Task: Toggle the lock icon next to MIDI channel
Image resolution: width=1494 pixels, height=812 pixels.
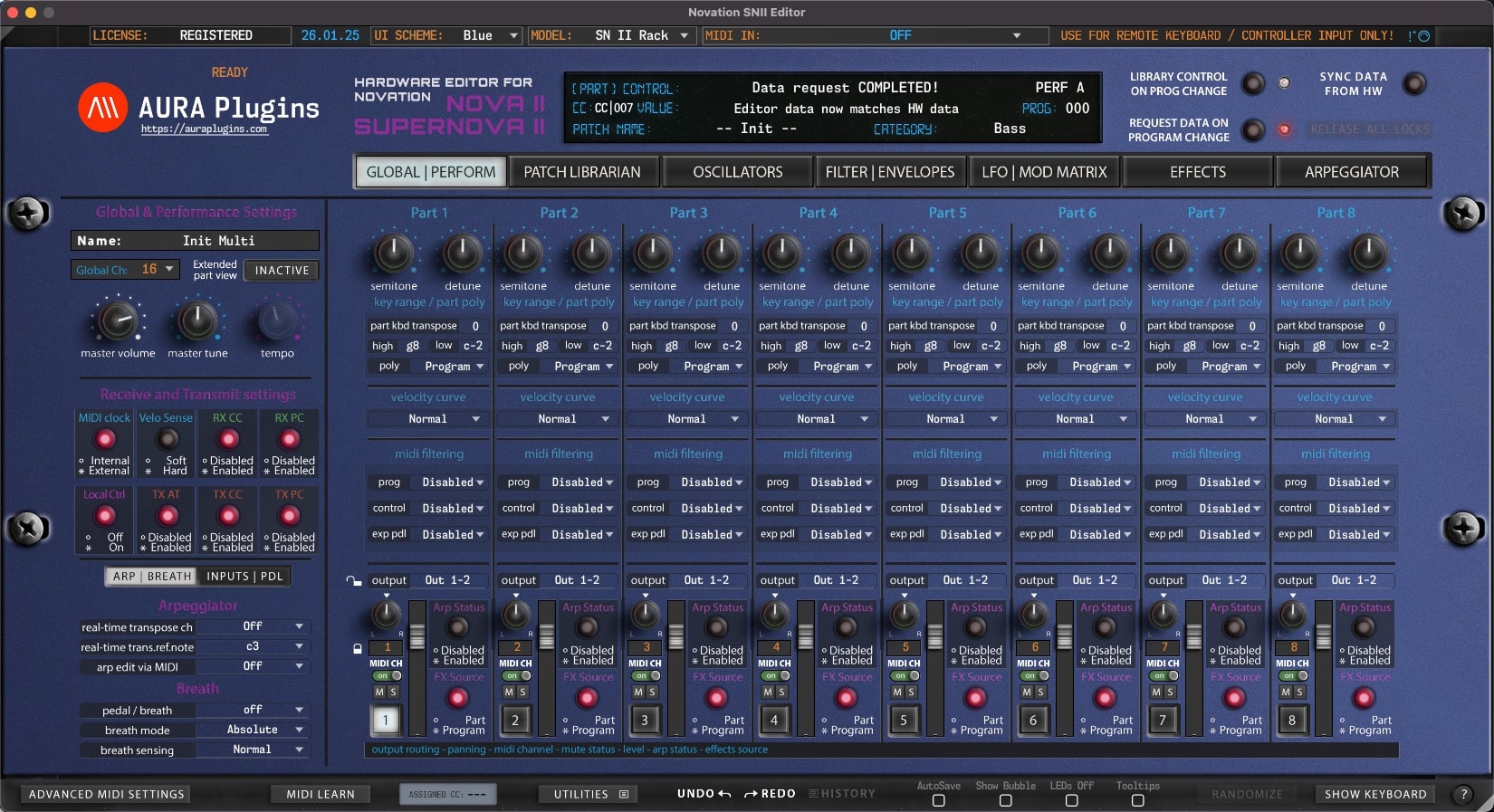Action: [x=358, y=648]
